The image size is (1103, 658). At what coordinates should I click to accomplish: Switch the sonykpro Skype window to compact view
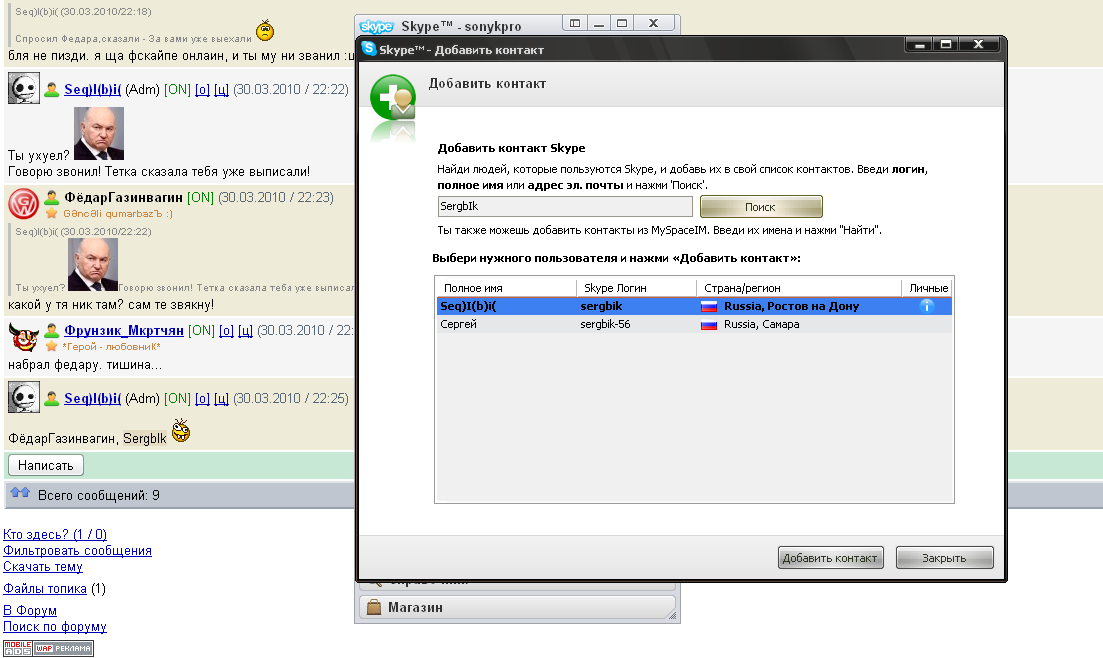tap(575, 23)
